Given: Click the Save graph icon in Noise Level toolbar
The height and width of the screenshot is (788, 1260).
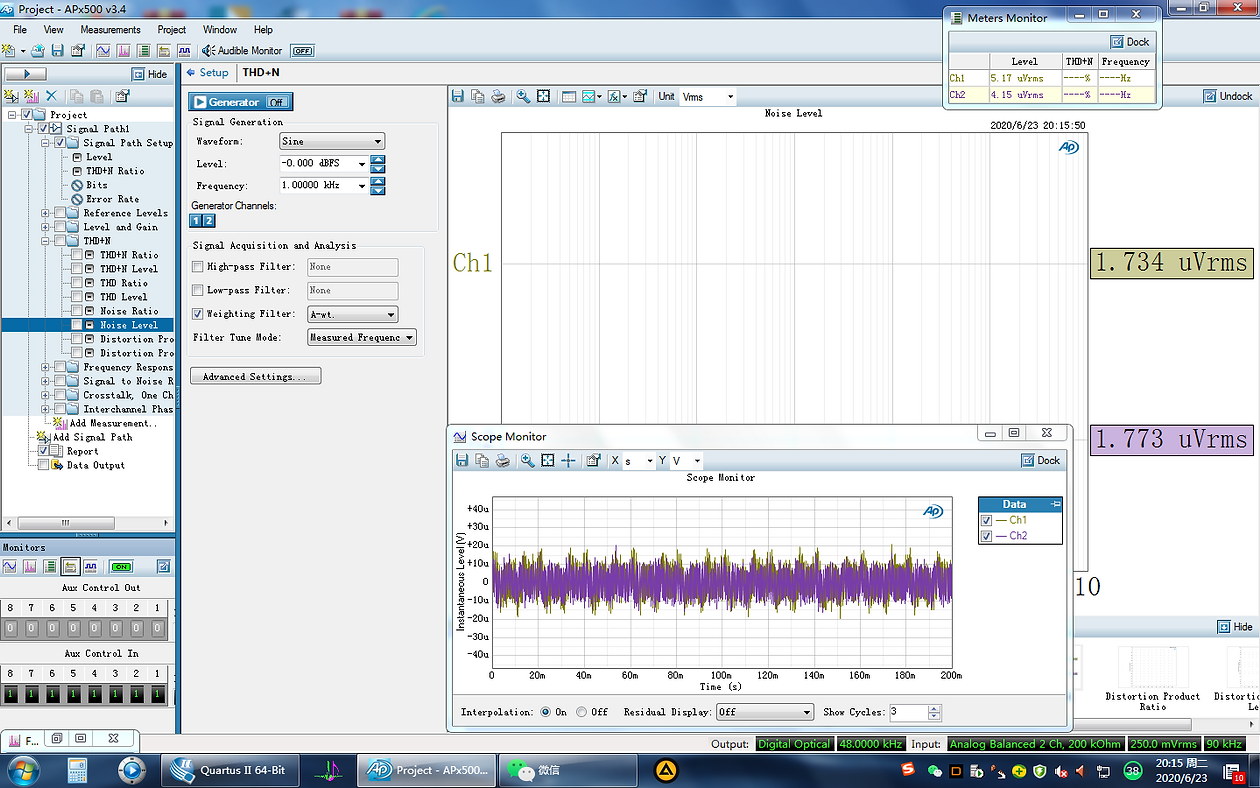Looking at the screenshot, I should click(457, 96).
